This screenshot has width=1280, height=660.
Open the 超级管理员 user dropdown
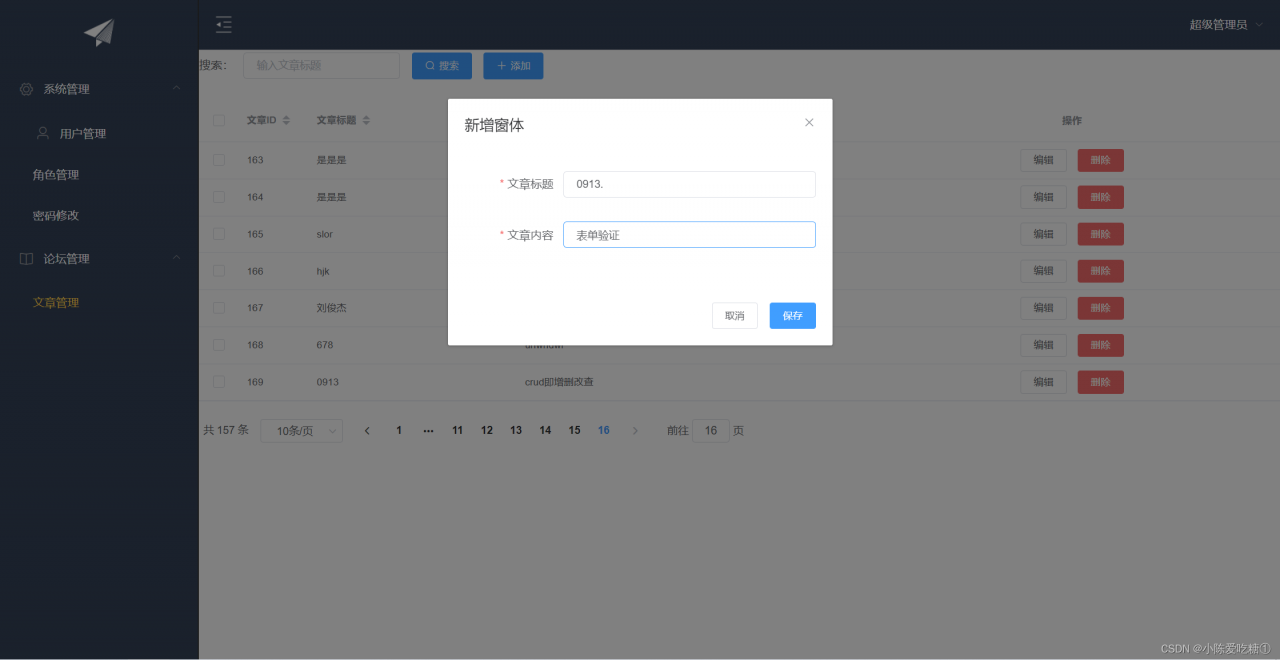[x=1225, y=25]
